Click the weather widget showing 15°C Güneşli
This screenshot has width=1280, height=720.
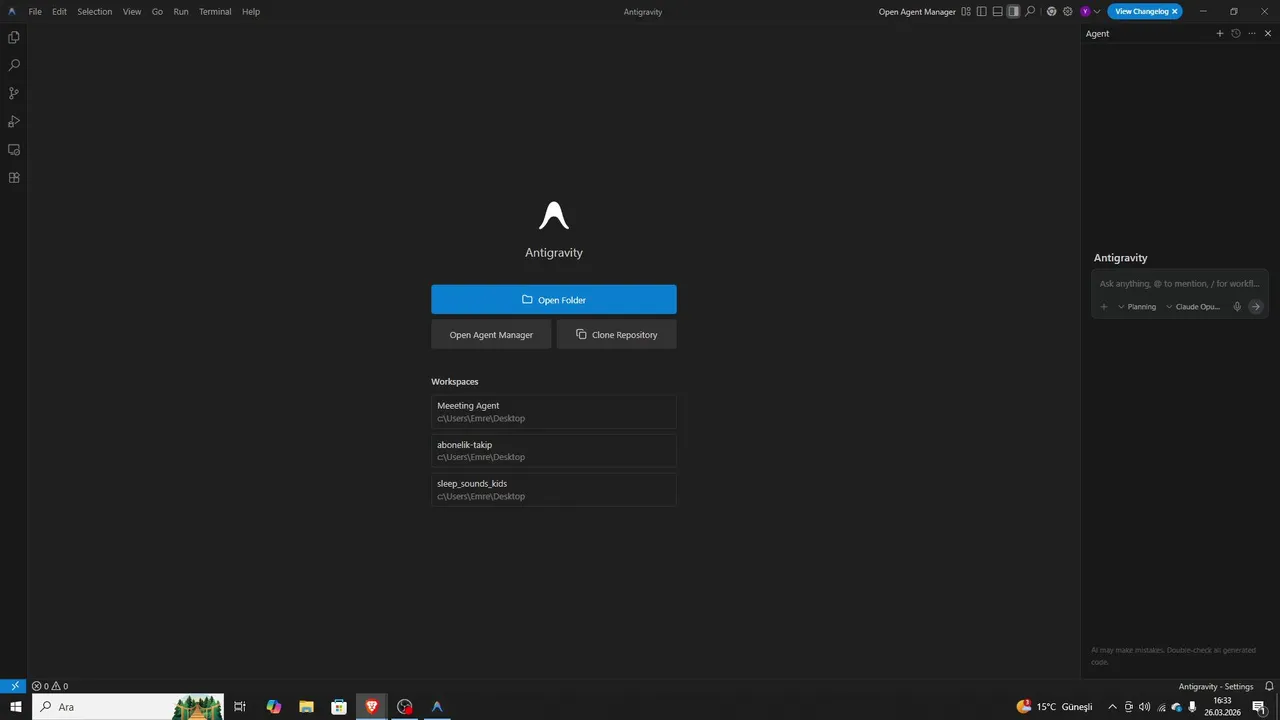coord(1055,707)
